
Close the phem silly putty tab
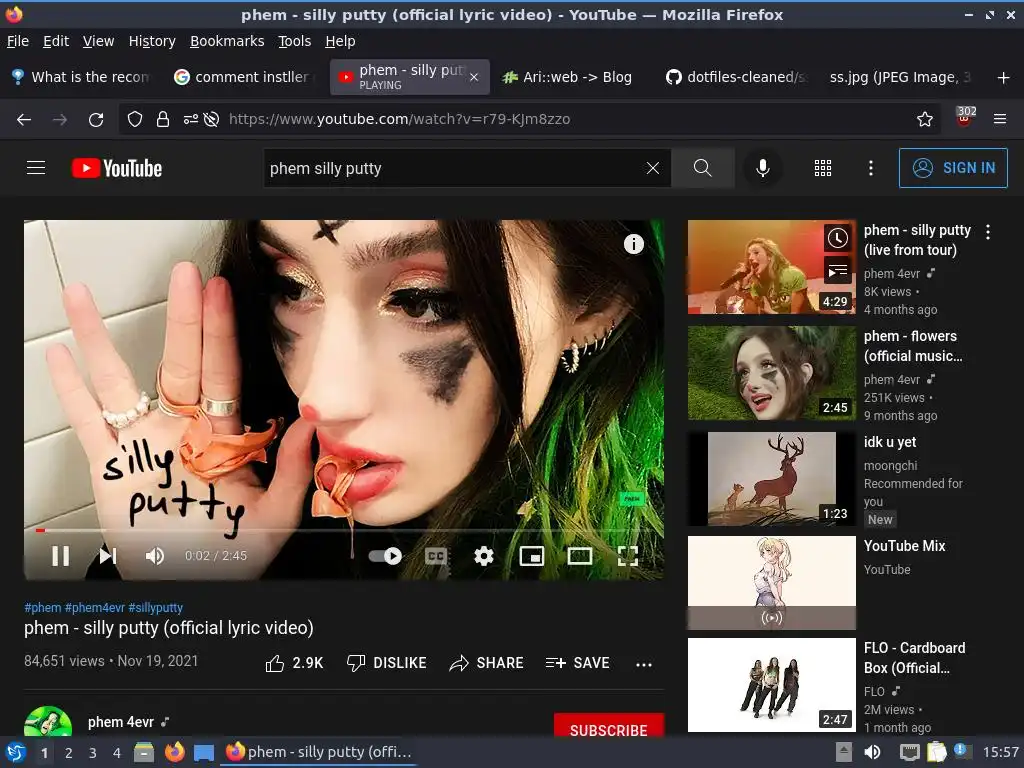click(474, 77)
